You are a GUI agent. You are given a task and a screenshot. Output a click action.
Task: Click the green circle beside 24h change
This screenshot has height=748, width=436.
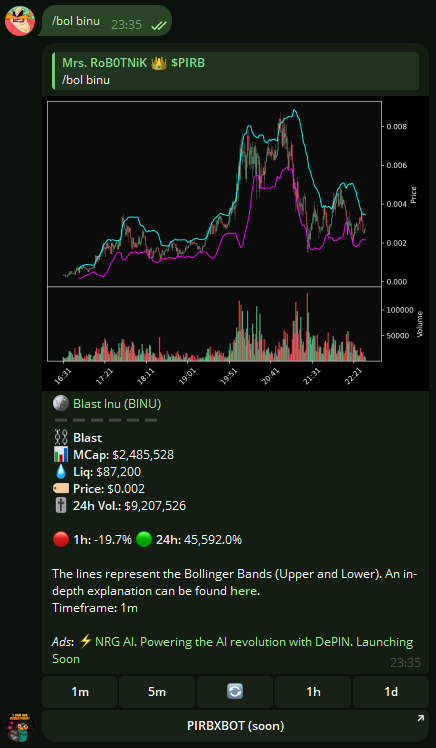click(144, 540)
